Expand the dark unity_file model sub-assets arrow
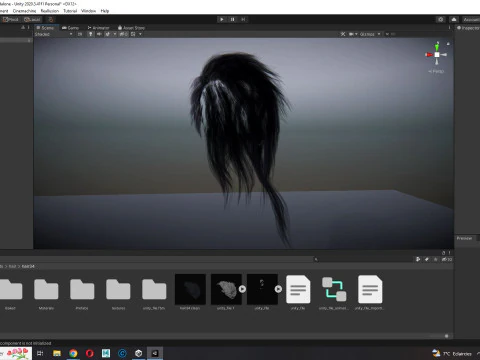Screen dimensions: 480x360 click(278, 289)
